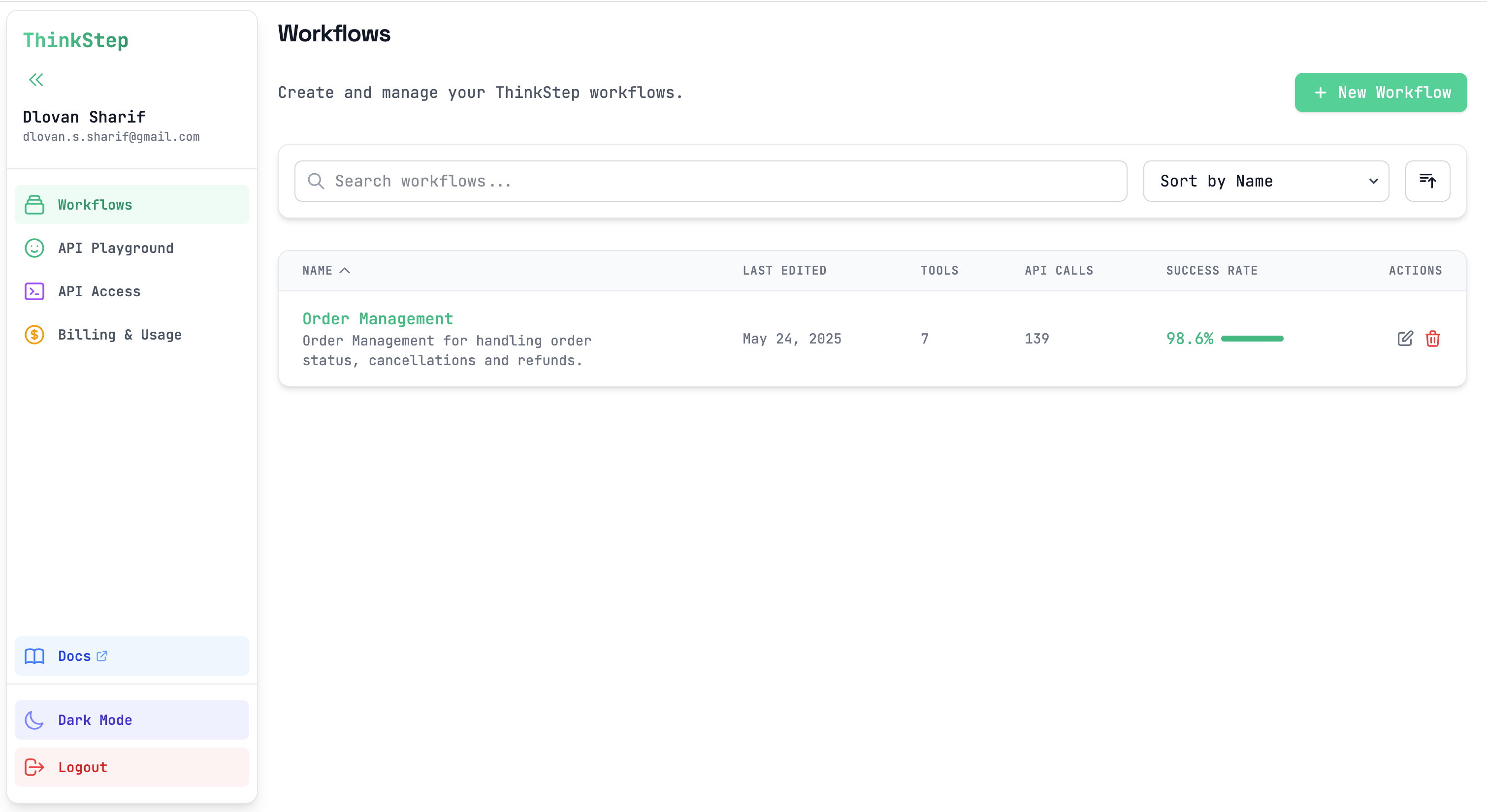Click the Logout button

131,768
